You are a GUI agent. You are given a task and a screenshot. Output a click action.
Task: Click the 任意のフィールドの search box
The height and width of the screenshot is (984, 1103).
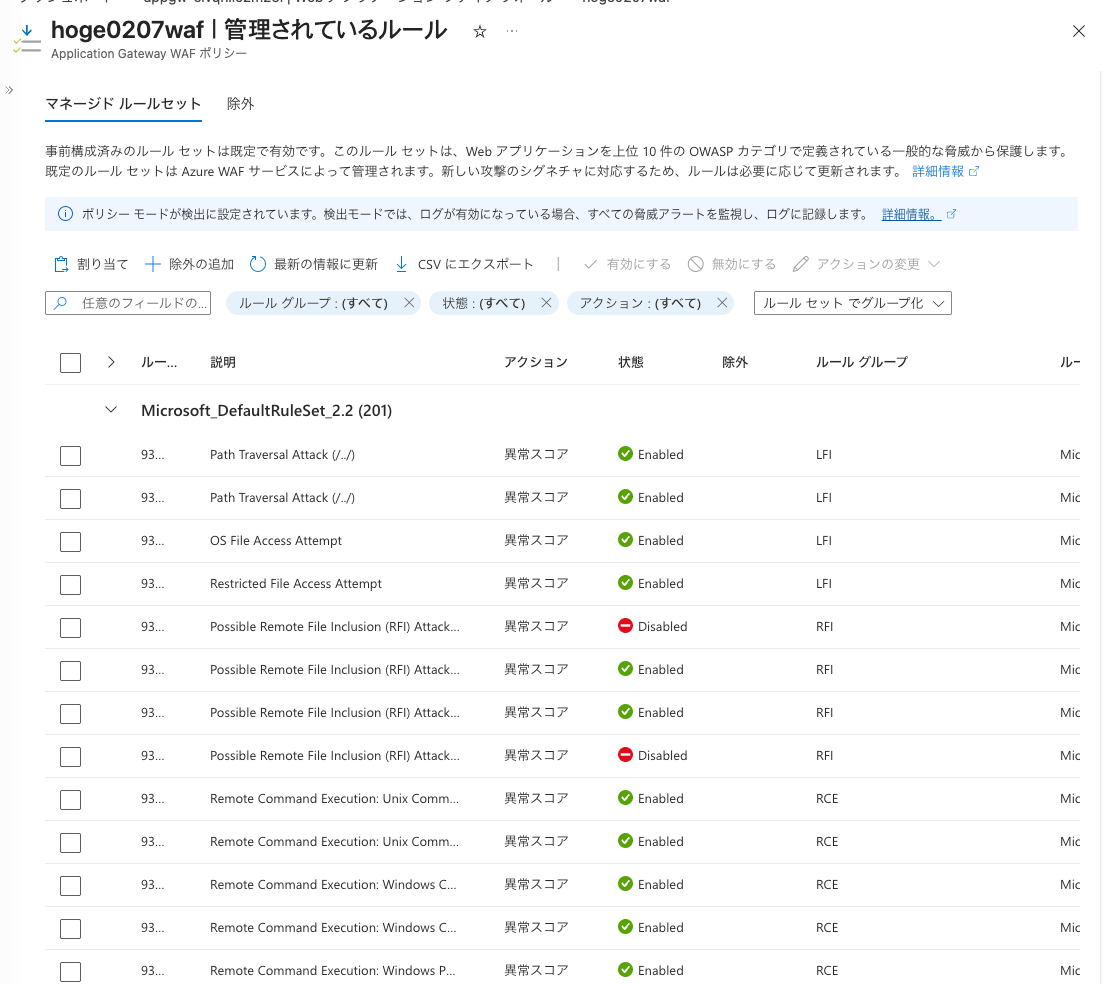pos(130,302)
